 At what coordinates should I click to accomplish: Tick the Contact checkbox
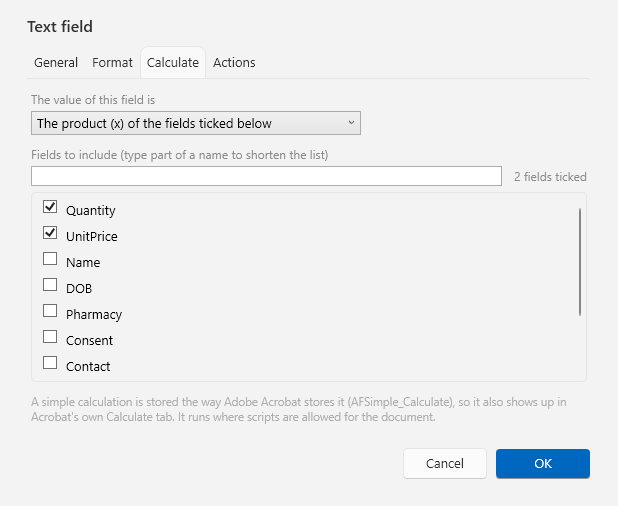[x=50, y=363]
